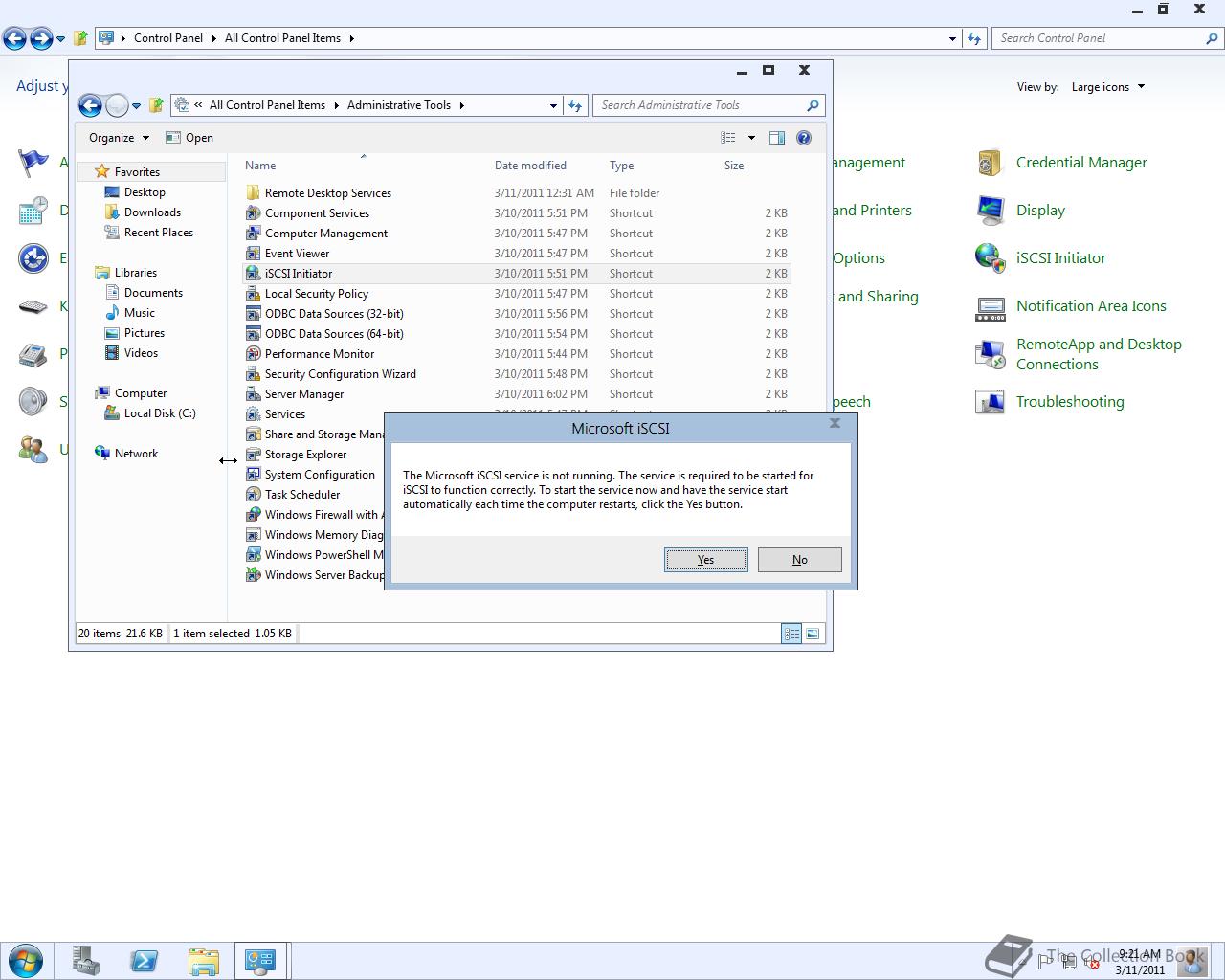Screen dimensions: 1225x980
Task: Open the View by Large icons dropdown
Action: 1108,87
